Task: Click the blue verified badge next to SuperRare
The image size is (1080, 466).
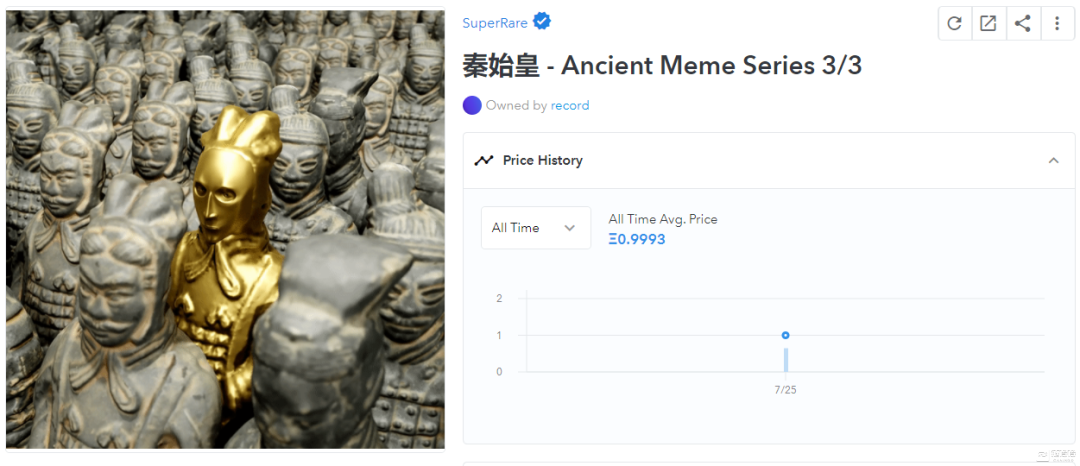Action: pos(543,22)
